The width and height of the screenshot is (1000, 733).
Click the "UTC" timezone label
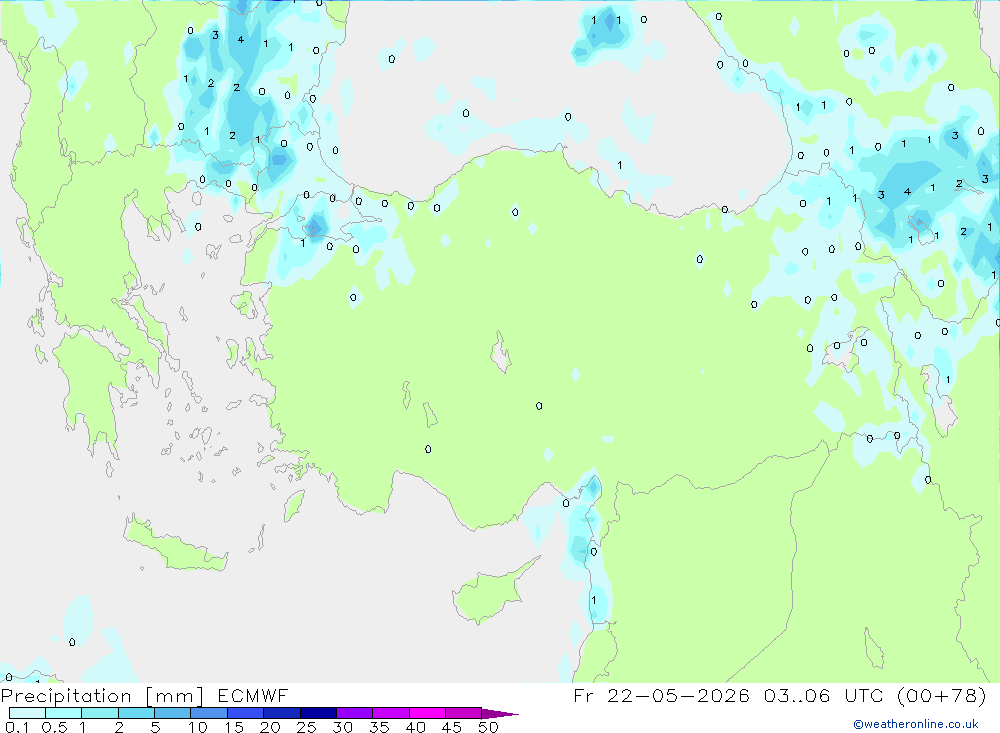[864, 695]
